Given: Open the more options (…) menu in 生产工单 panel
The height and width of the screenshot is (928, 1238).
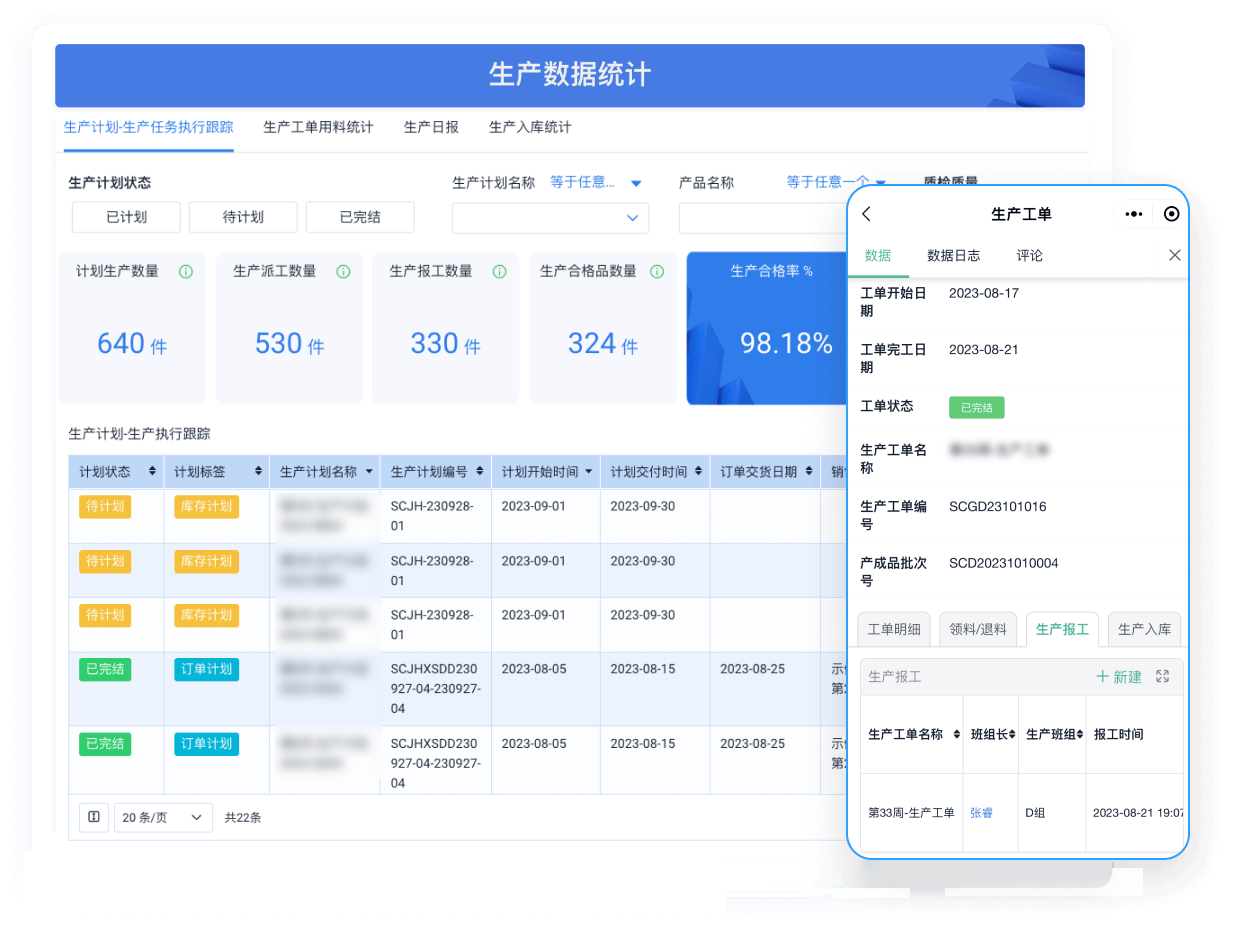Looking at the screenshot, I should 1133,213.
